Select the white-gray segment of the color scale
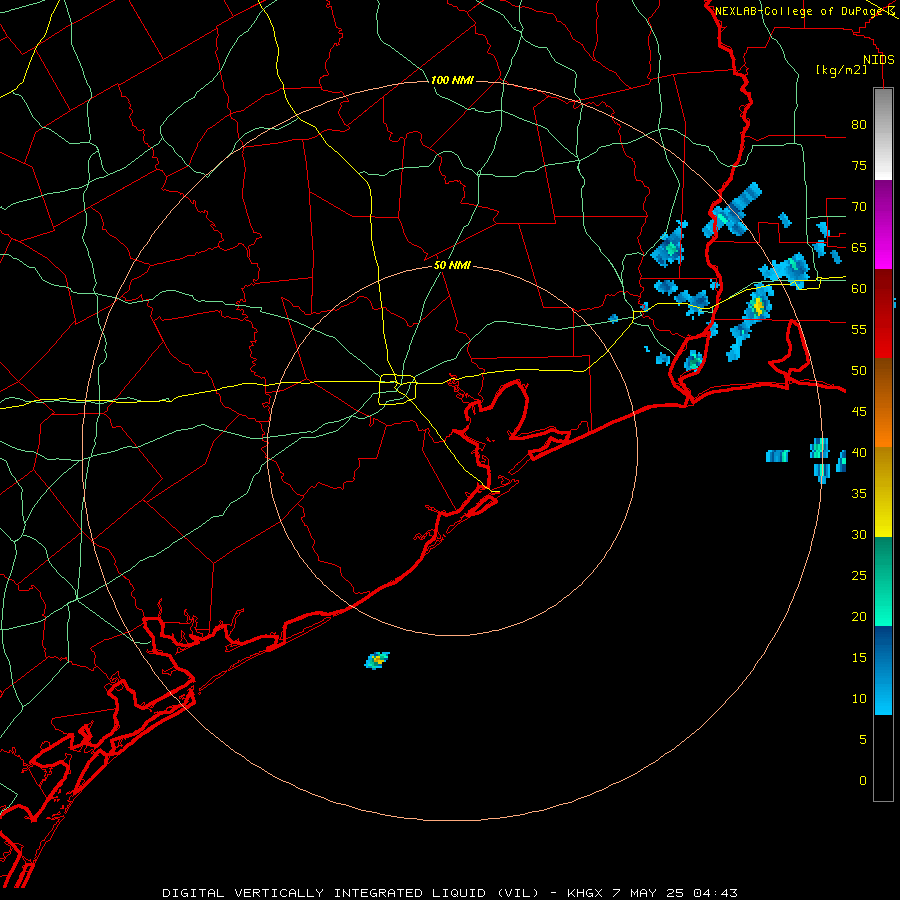The width and height of the screenshot is (900, 900). (883, 134)
